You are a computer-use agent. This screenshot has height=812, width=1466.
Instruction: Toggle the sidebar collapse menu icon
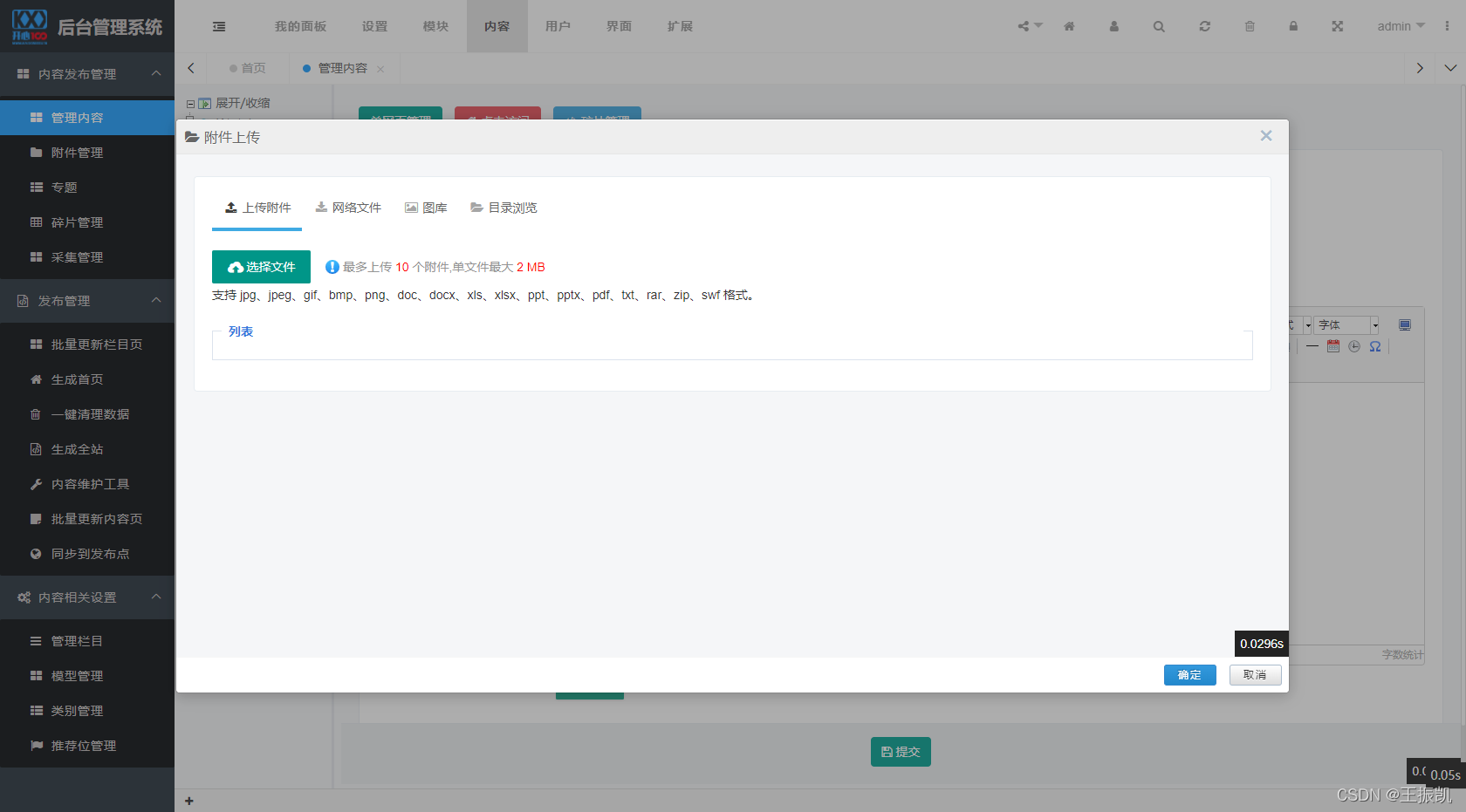[x=219, y=26]
